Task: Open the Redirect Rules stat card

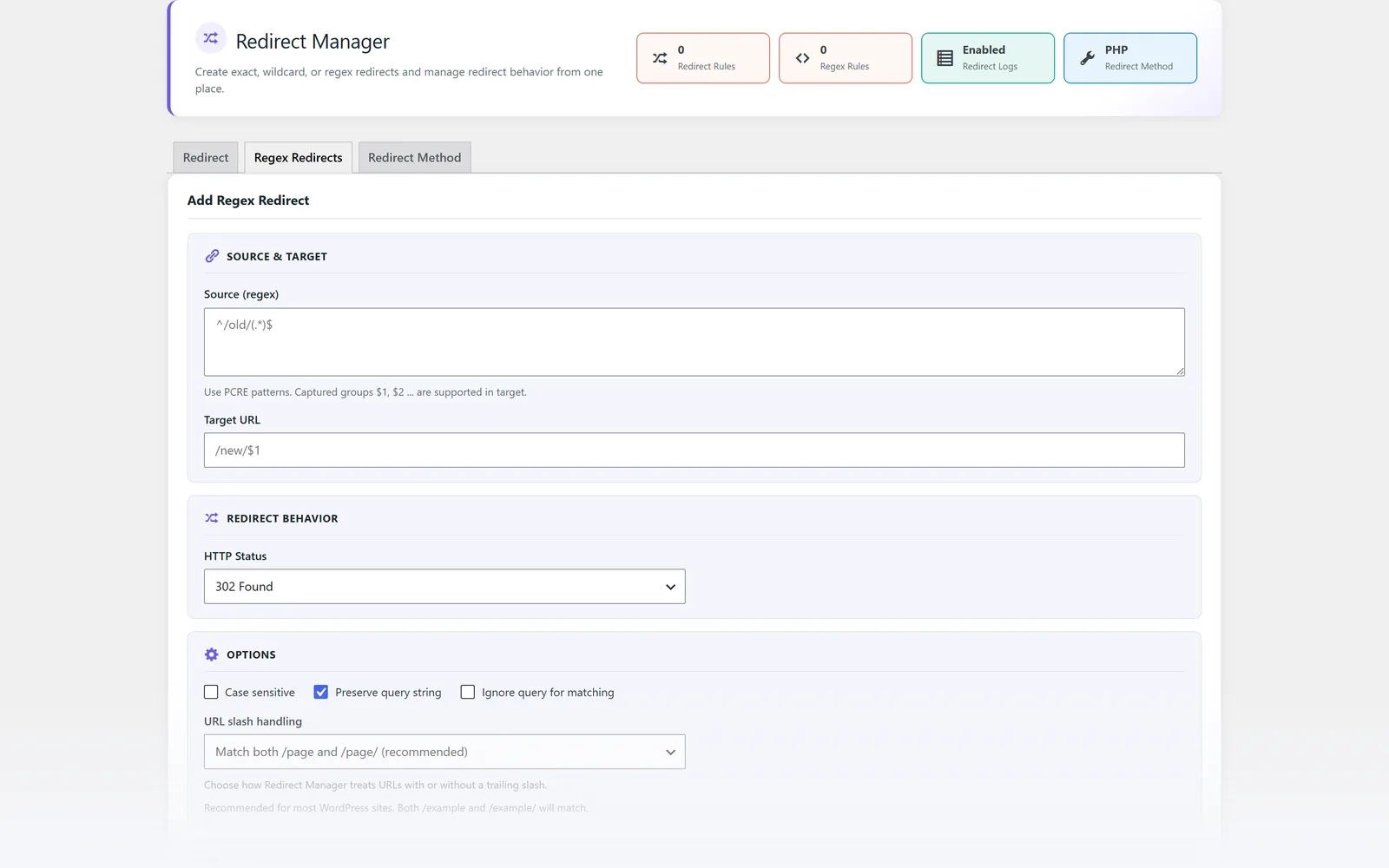Action: (703, 58)
